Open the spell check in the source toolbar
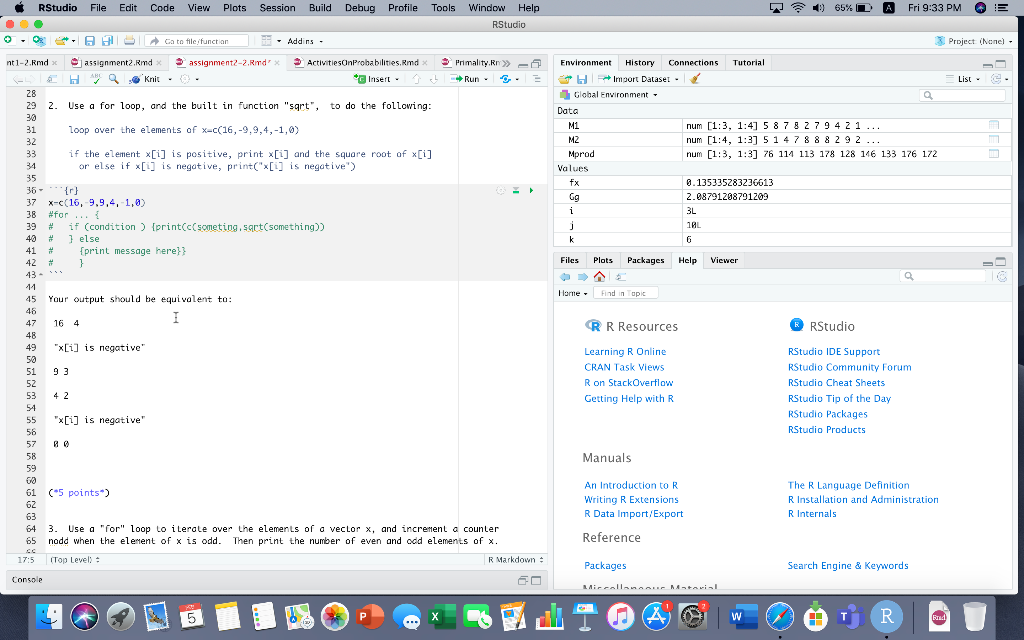 coord(97,79)
